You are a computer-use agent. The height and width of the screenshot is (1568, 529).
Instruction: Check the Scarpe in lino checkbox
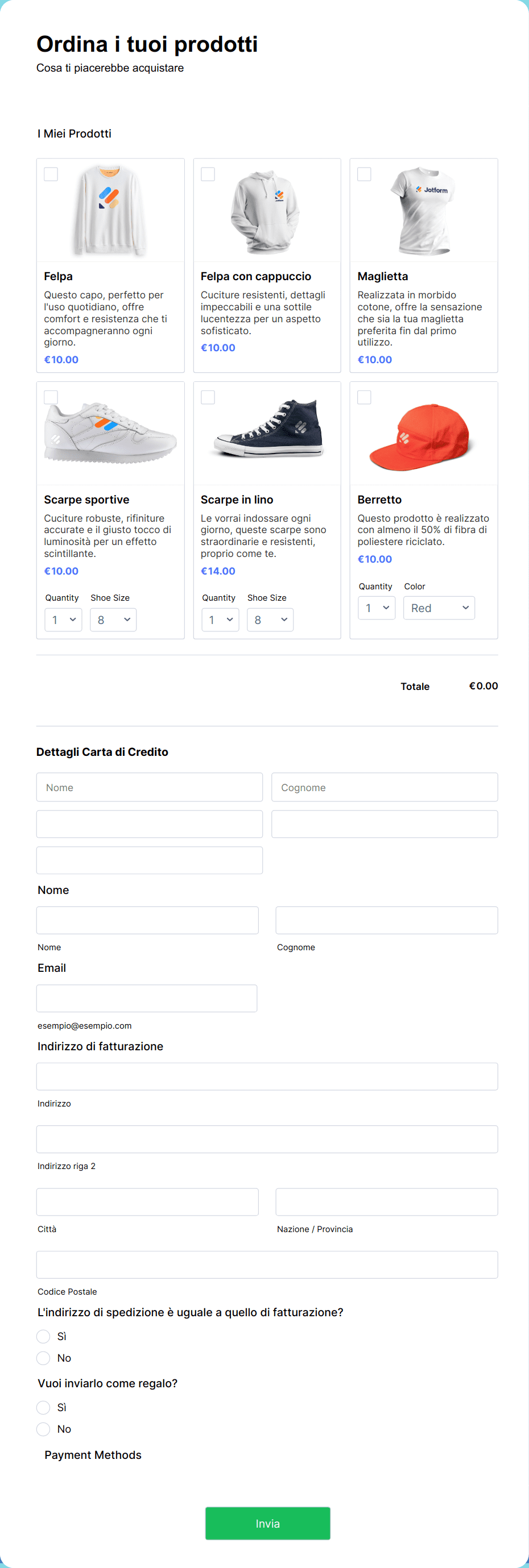(x=208, y=397)
